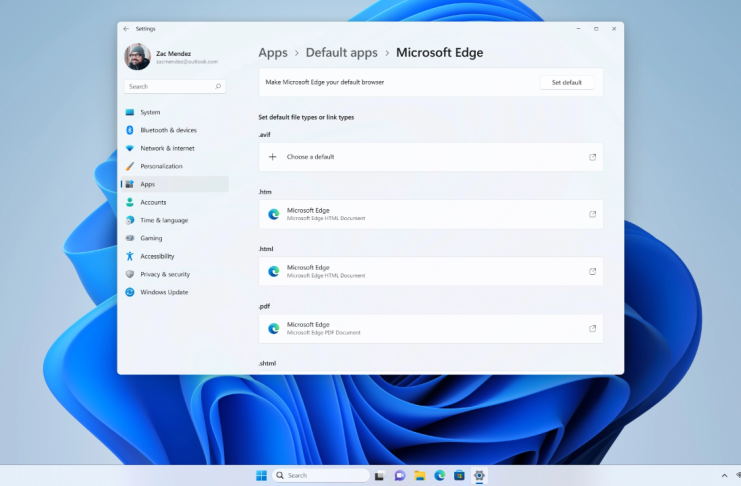
Task: Click the magnifier icon in Settings search
Action: pos(218,87)
